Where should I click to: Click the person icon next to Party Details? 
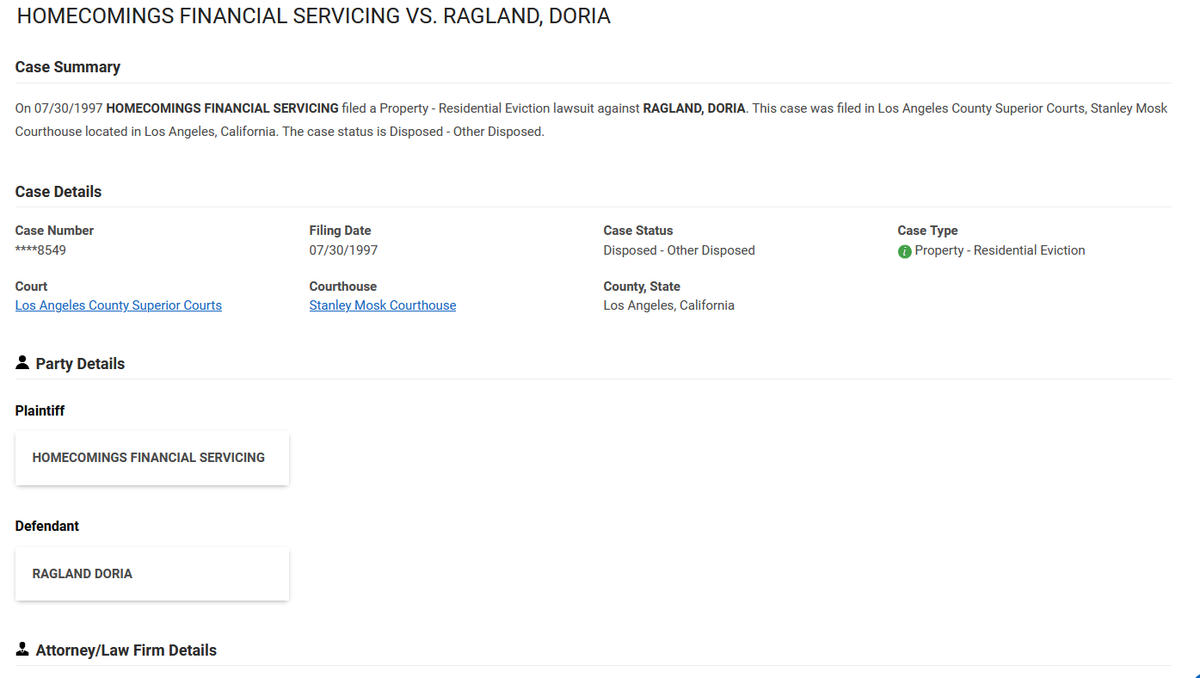[x=23, y=363]
